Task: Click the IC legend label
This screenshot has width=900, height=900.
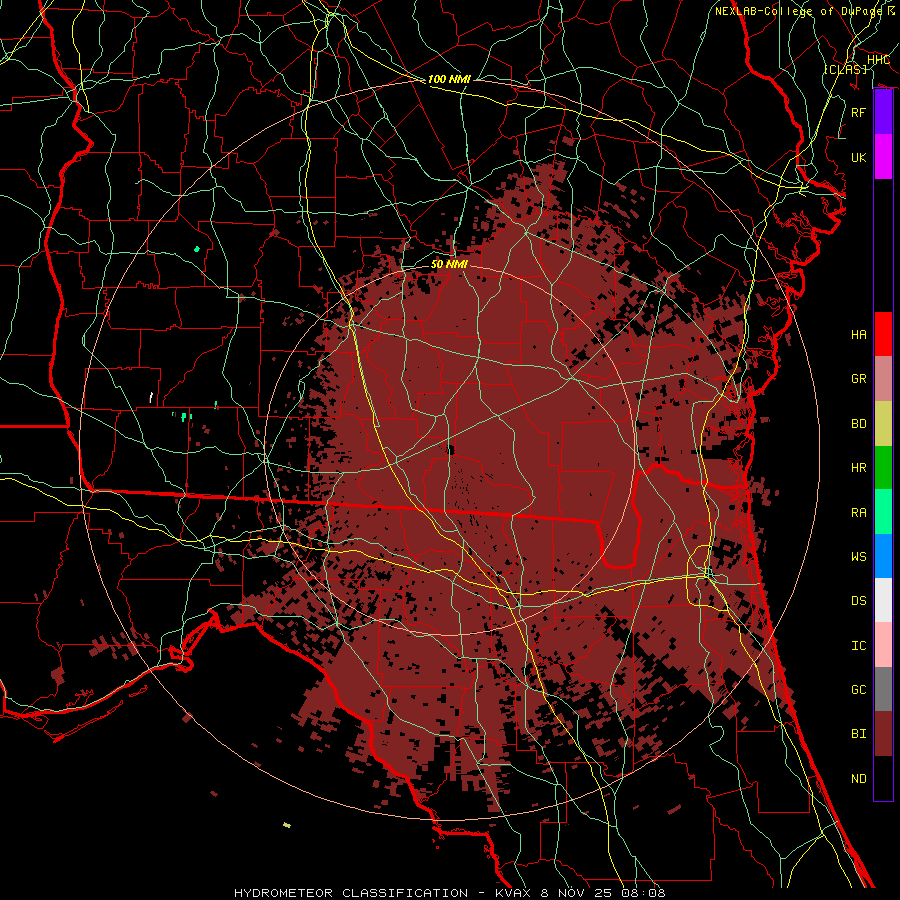Action: [x=859, y=645]
